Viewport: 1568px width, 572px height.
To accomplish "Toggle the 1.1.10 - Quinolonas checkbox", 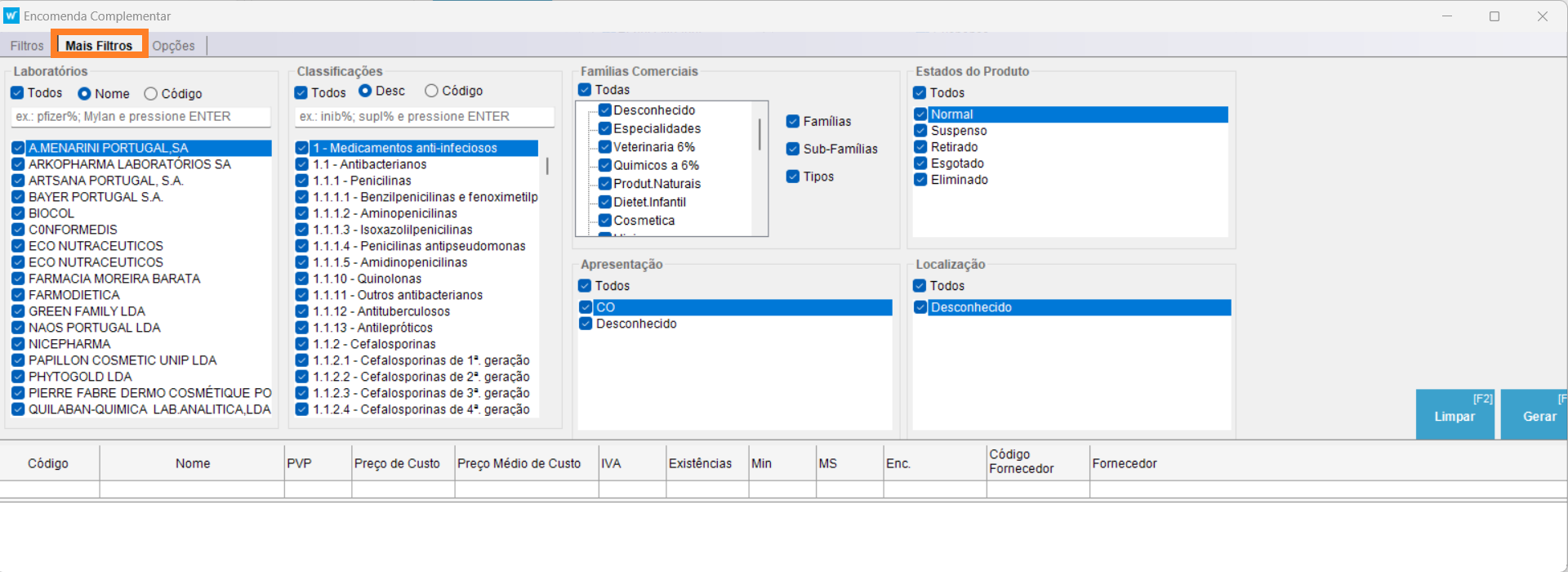I will click(302, 279).
